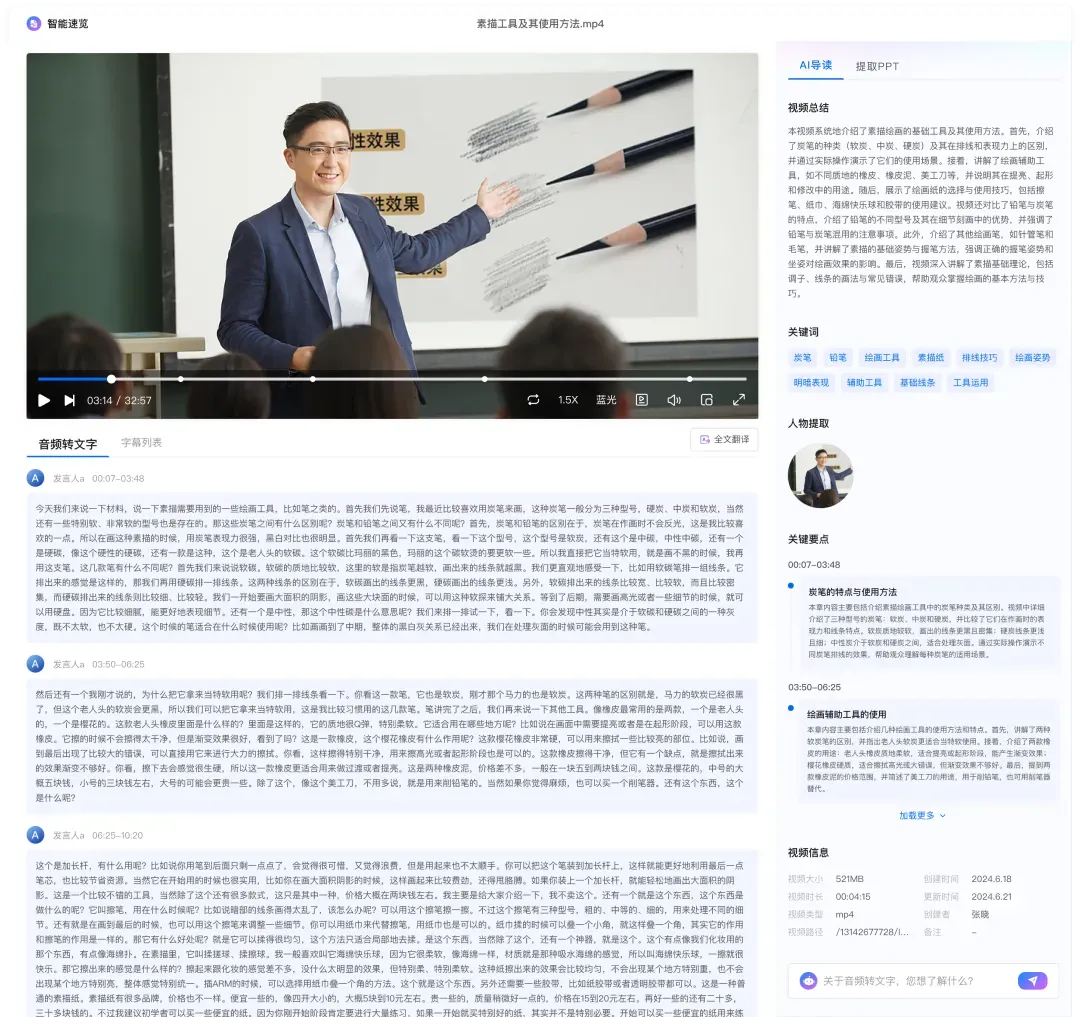Click speaker avatar A at 06:25–10:20
The width and height of the screenshot is (1080, 1017).
click(x=35, y=835)
